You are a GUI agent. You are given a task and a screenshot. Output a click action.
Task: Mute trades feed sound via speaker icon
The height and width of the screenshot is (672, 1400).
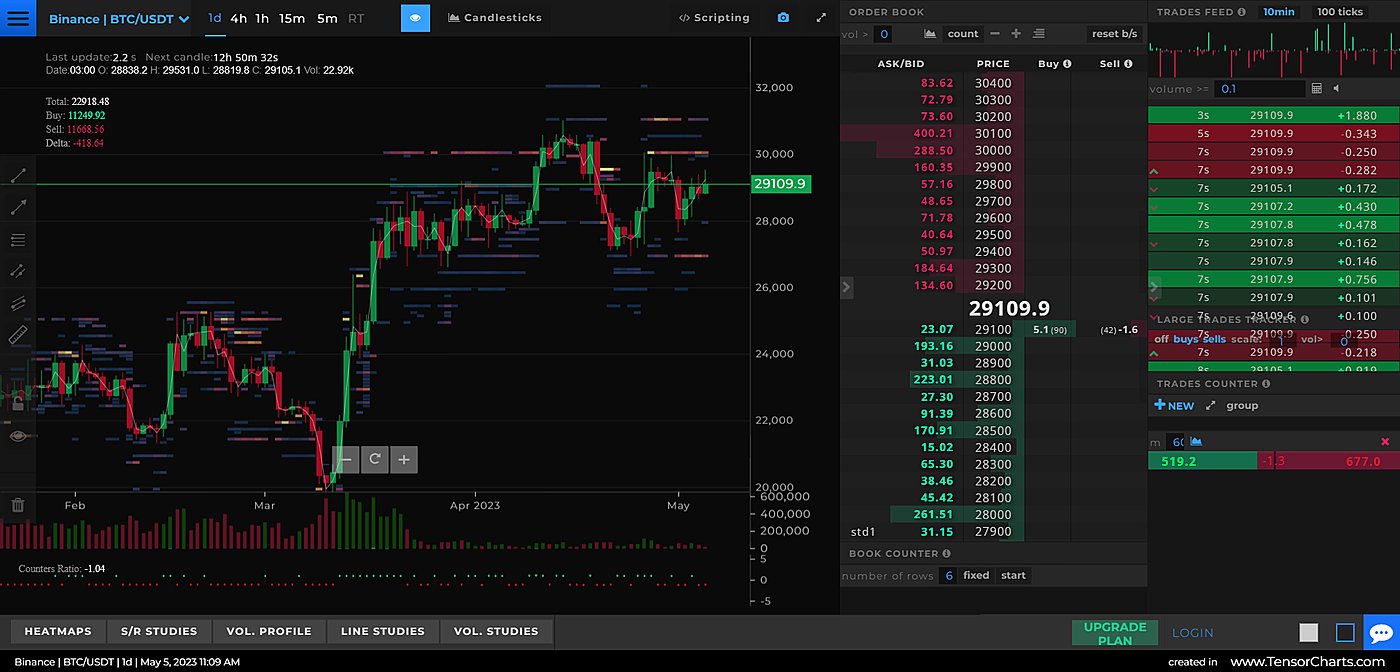pos(1337,89)
